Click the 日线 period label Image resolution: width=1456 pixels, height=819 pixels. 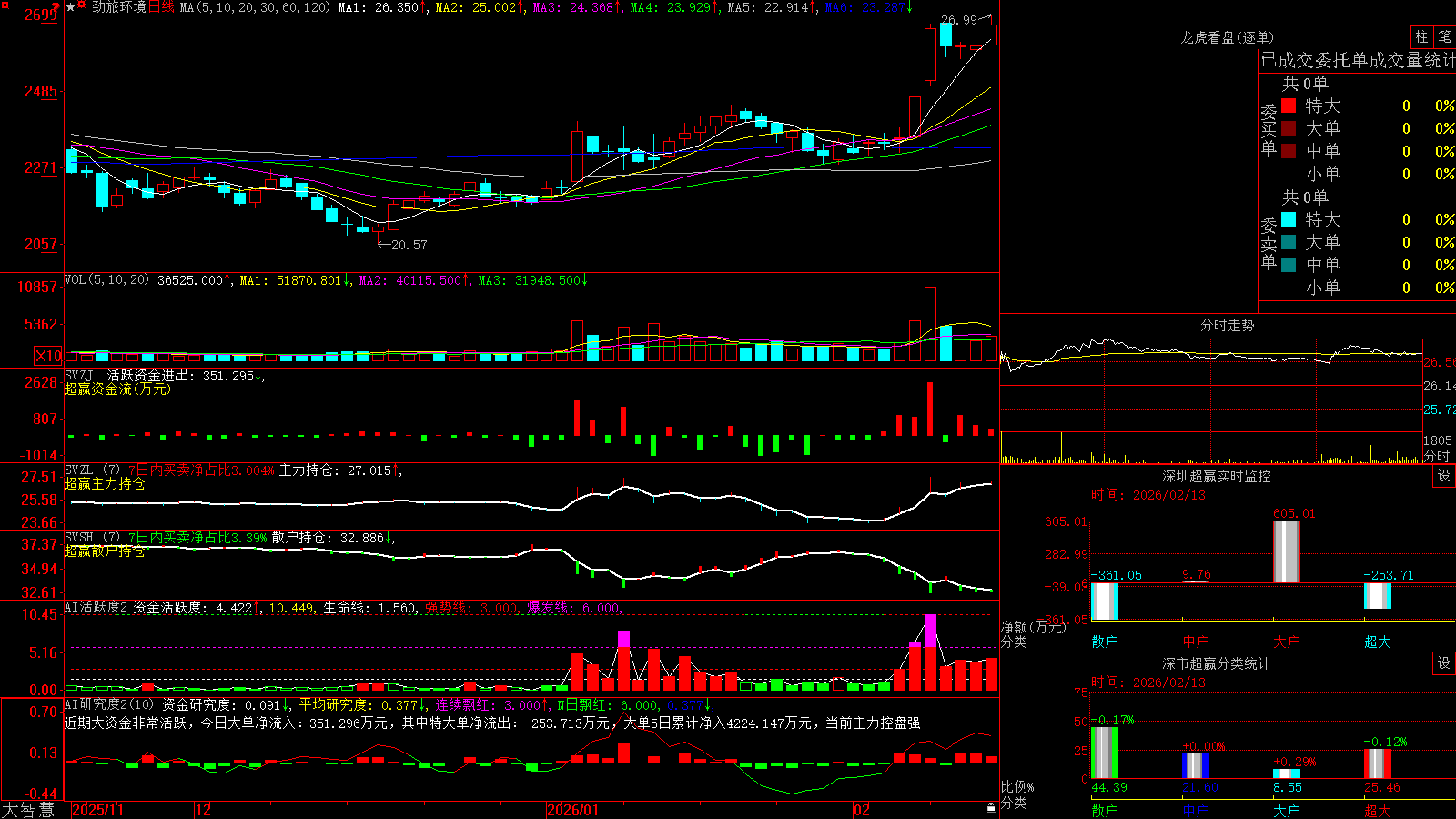[x=161, y=7]
